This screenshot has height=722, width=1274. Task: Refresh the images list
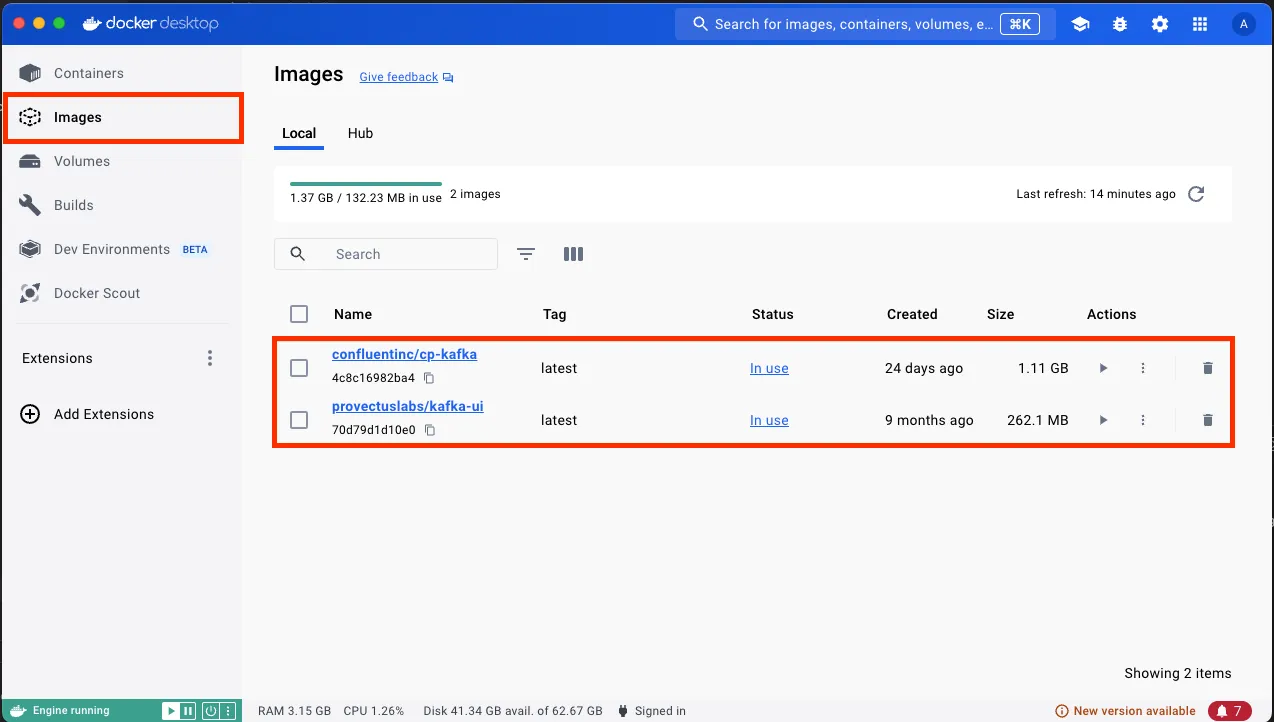point(1196,194)
